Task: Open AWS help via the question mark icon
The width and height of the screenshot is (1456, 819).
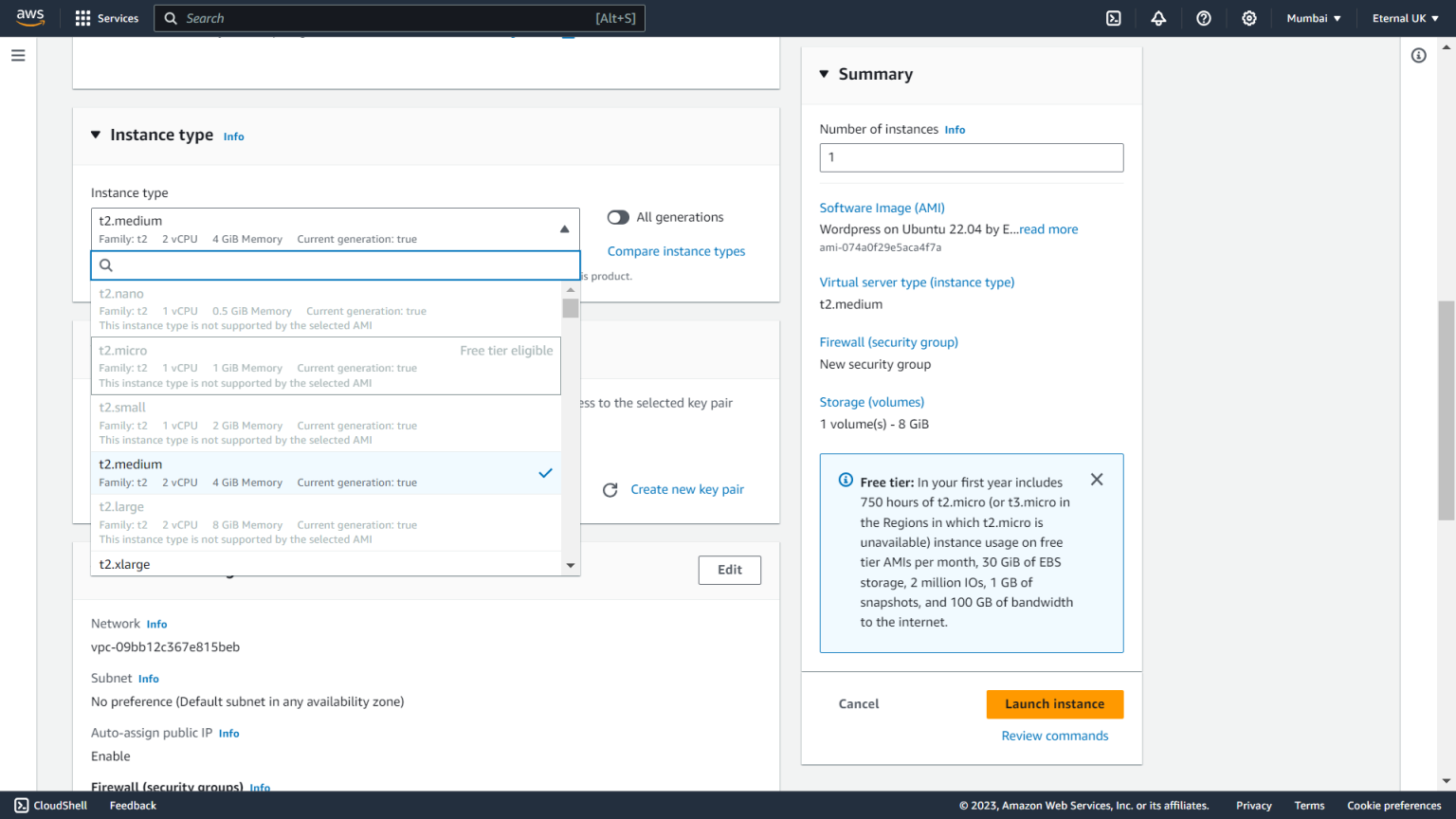Action: click(x=1204, y=17)
